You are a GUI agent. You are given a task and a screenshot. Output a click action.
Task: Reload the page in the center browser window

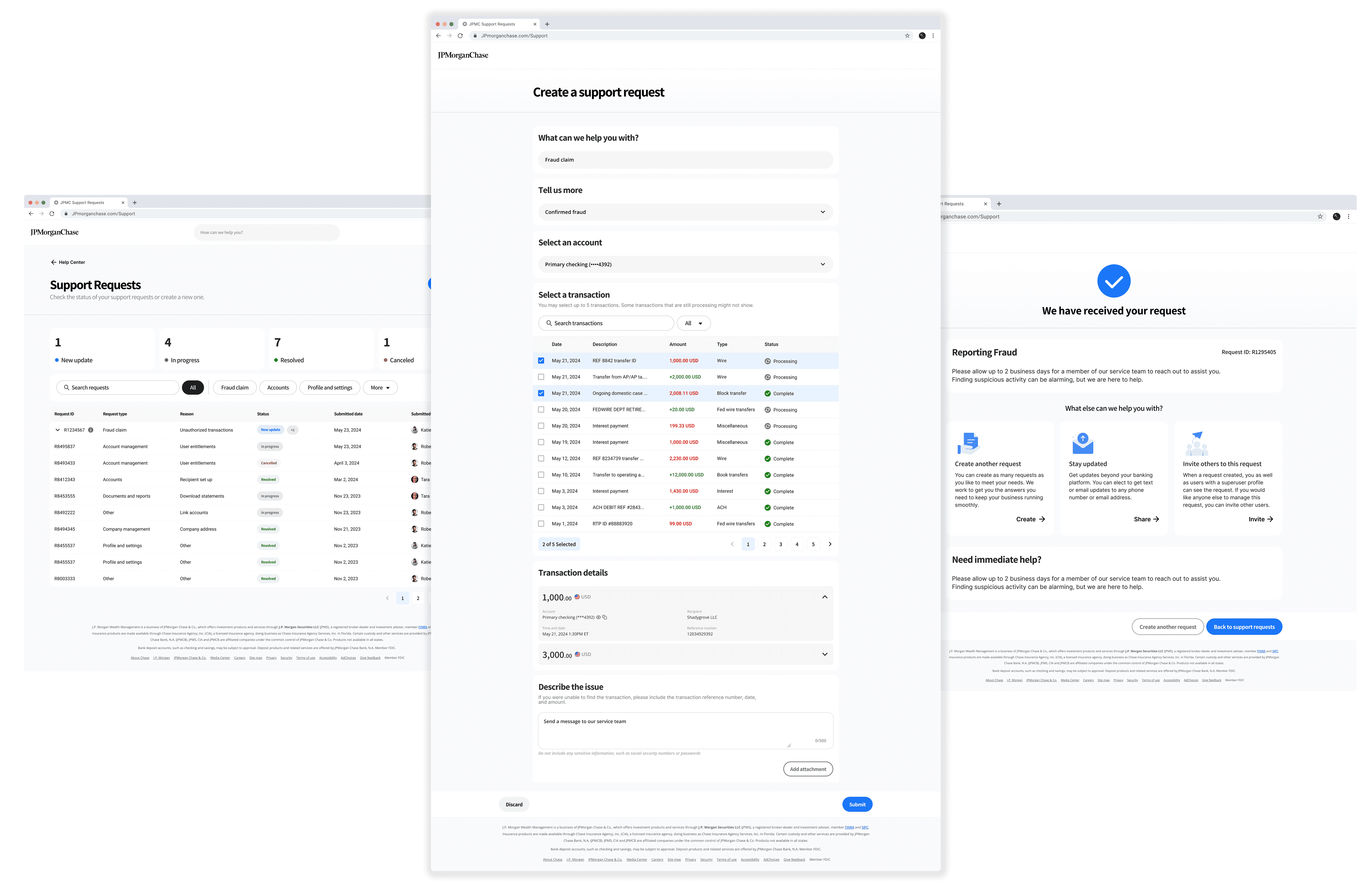click(460, 36)
